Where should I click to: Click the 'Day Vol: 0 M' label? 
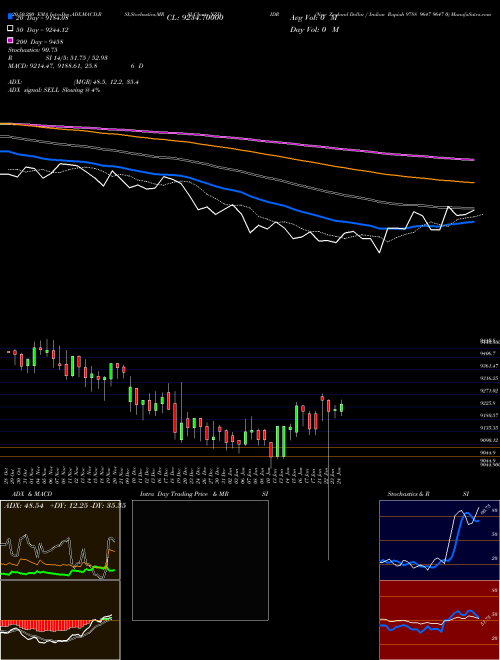tap(314, 30)
